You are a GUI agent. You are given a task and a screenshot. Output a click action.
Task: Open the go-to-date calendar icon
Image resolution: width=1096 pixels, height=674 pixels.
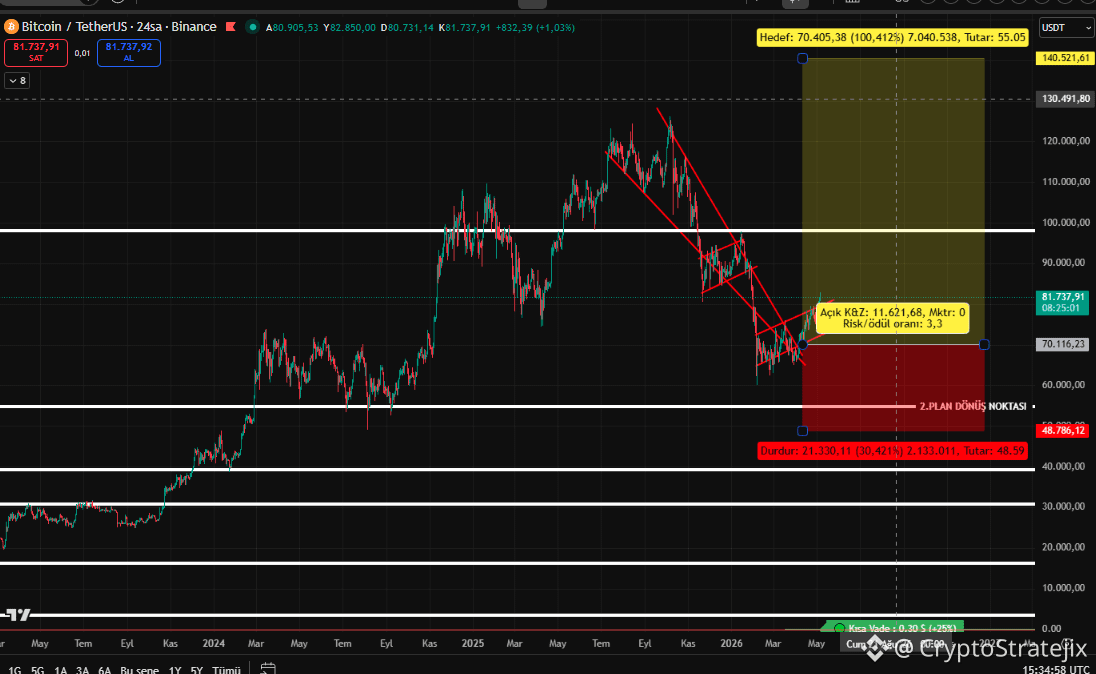(x=268, y=668)
